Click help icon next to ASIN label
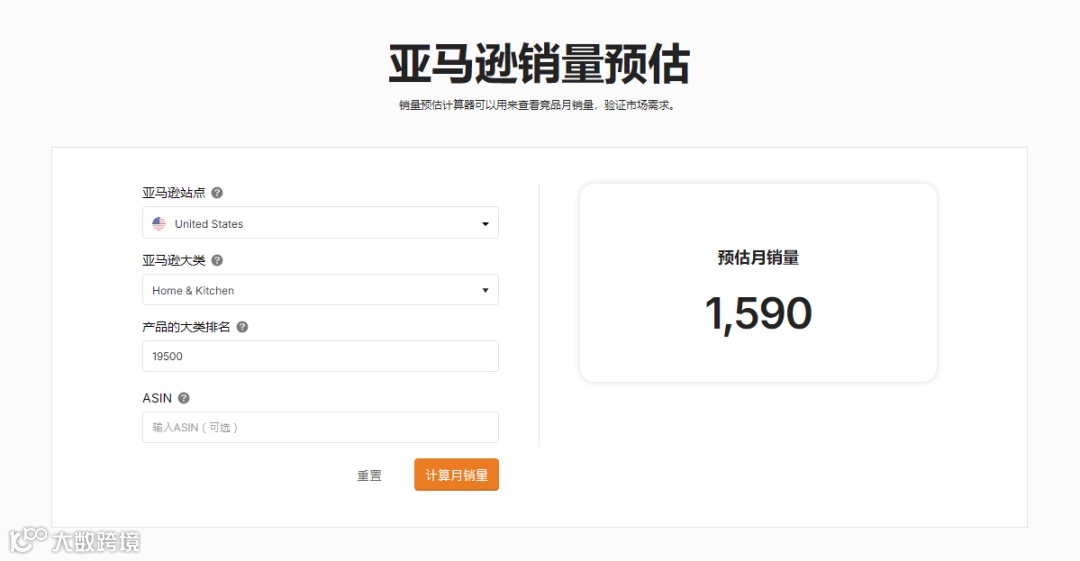 coord(184,398)
